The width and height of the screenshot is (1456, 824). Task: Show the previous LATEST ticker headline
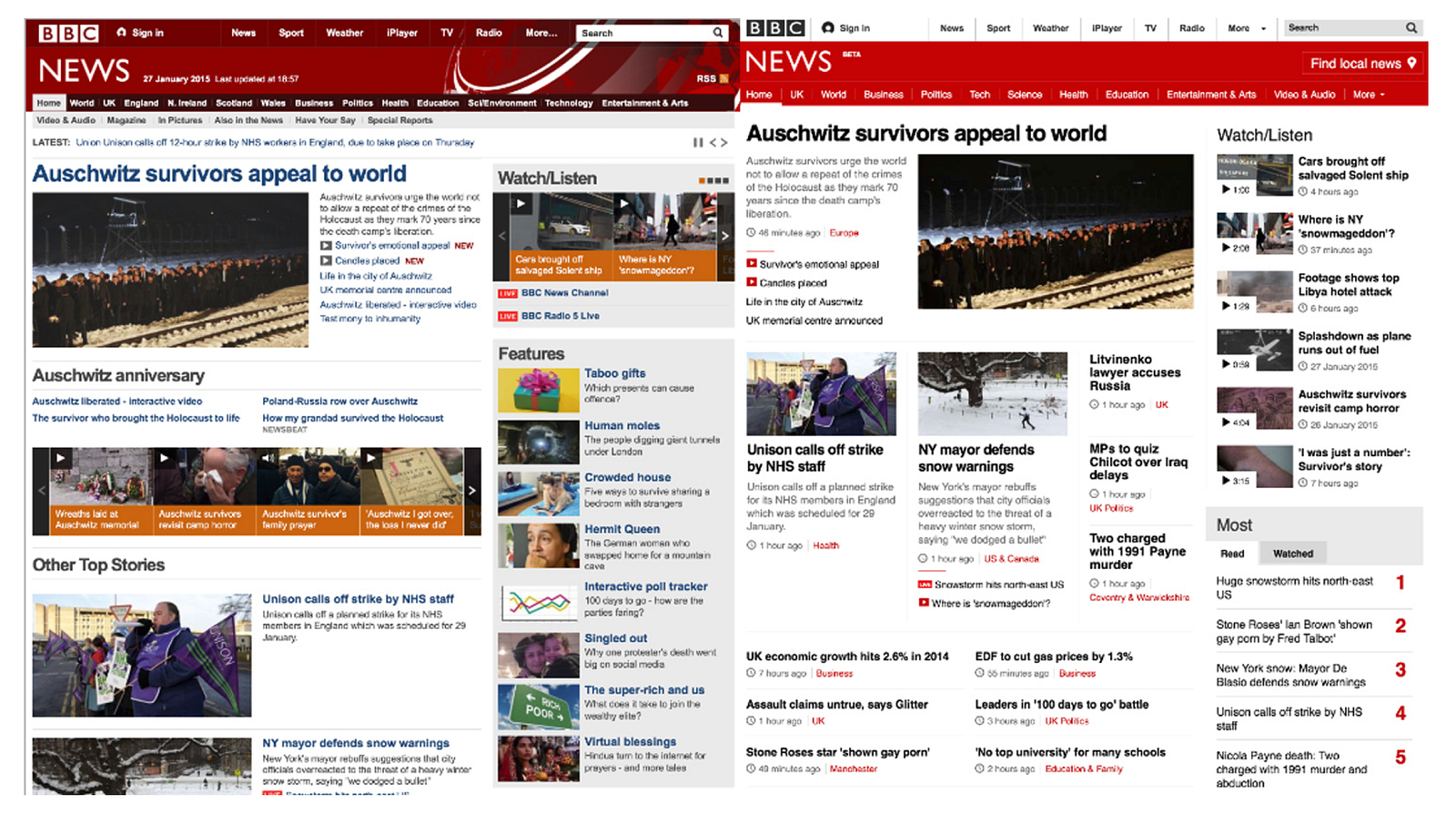[713, 142]
